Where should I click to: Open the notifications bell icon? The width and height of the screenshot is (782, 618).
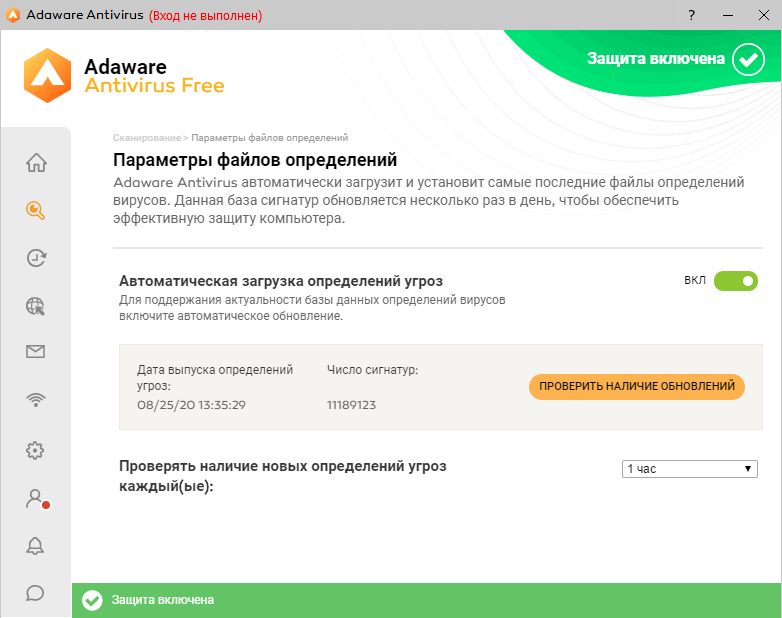click(x=35, y=546)
